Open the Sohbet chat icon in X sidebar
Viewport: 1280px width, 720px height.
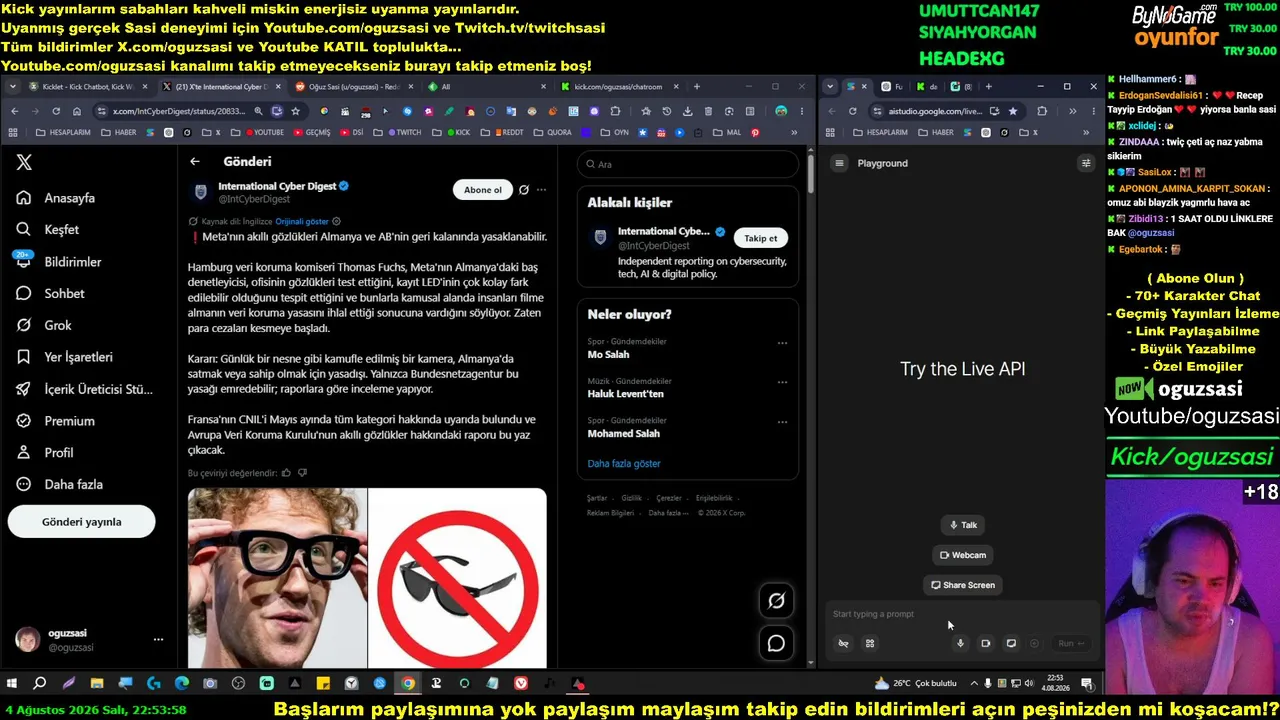pos(24,293)
